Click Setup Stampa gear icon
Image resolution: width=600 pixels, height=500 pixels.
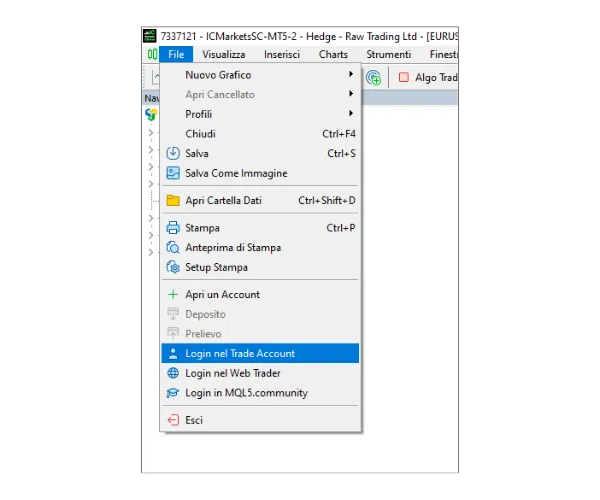click(173, 267)
